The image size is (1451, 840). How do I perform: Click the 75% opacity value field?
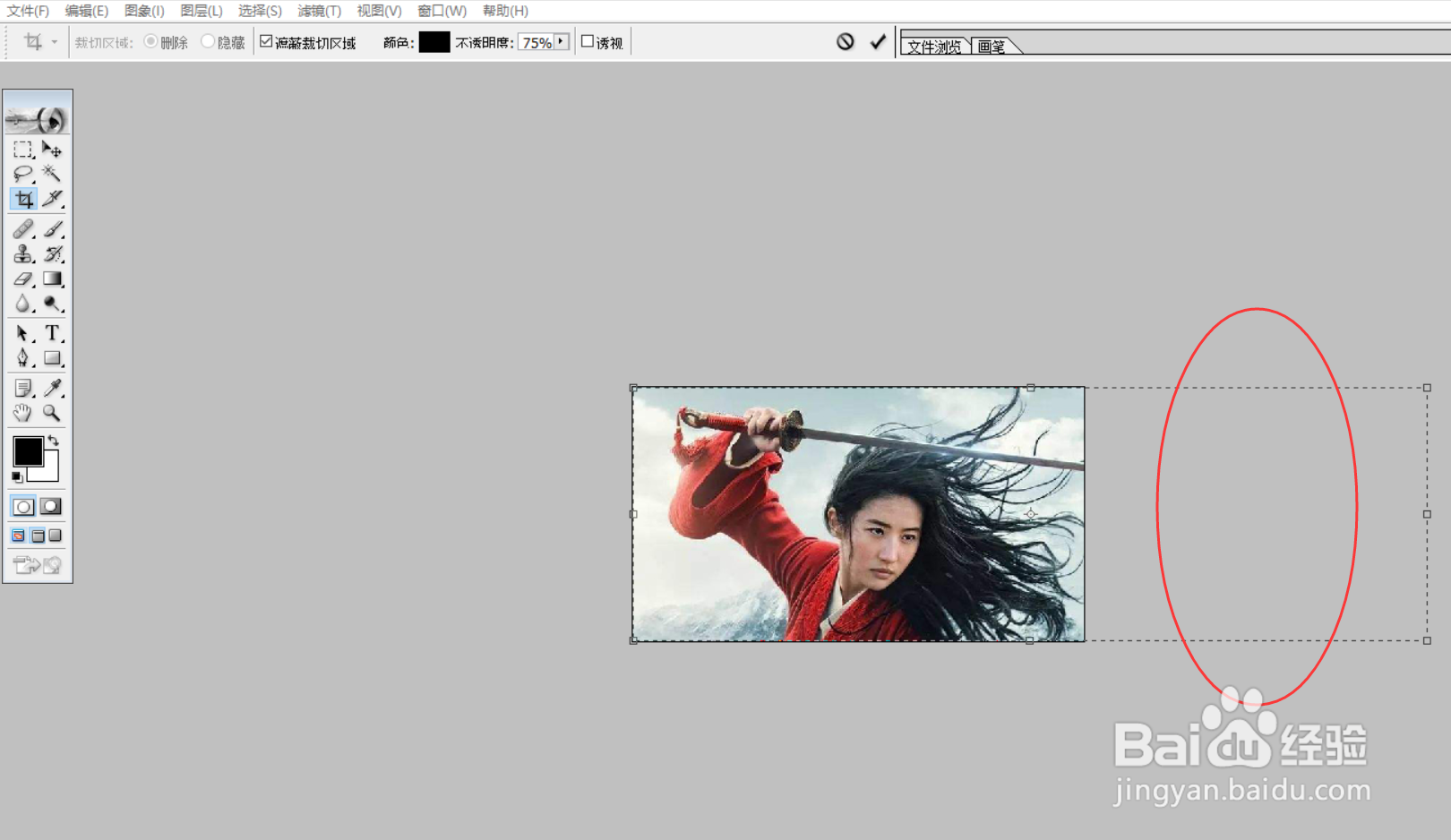(537, 42)
